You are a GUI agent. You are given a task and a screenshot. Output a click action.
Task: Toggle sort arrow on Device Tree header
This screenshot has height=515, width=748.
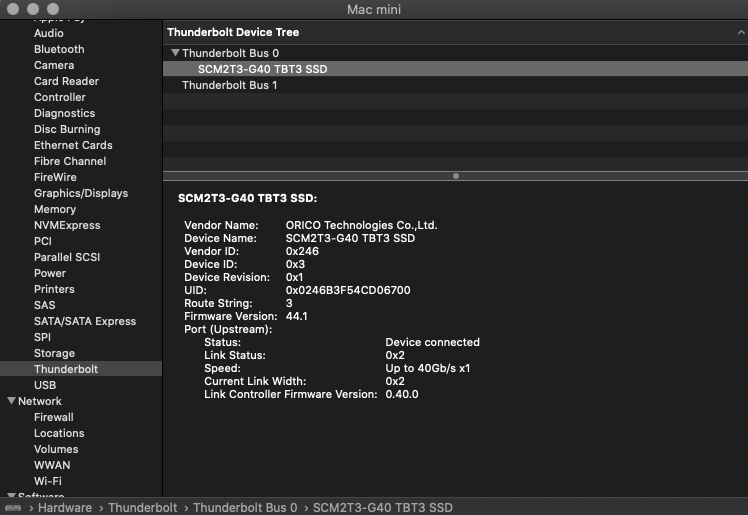click(x=740, y=32)
